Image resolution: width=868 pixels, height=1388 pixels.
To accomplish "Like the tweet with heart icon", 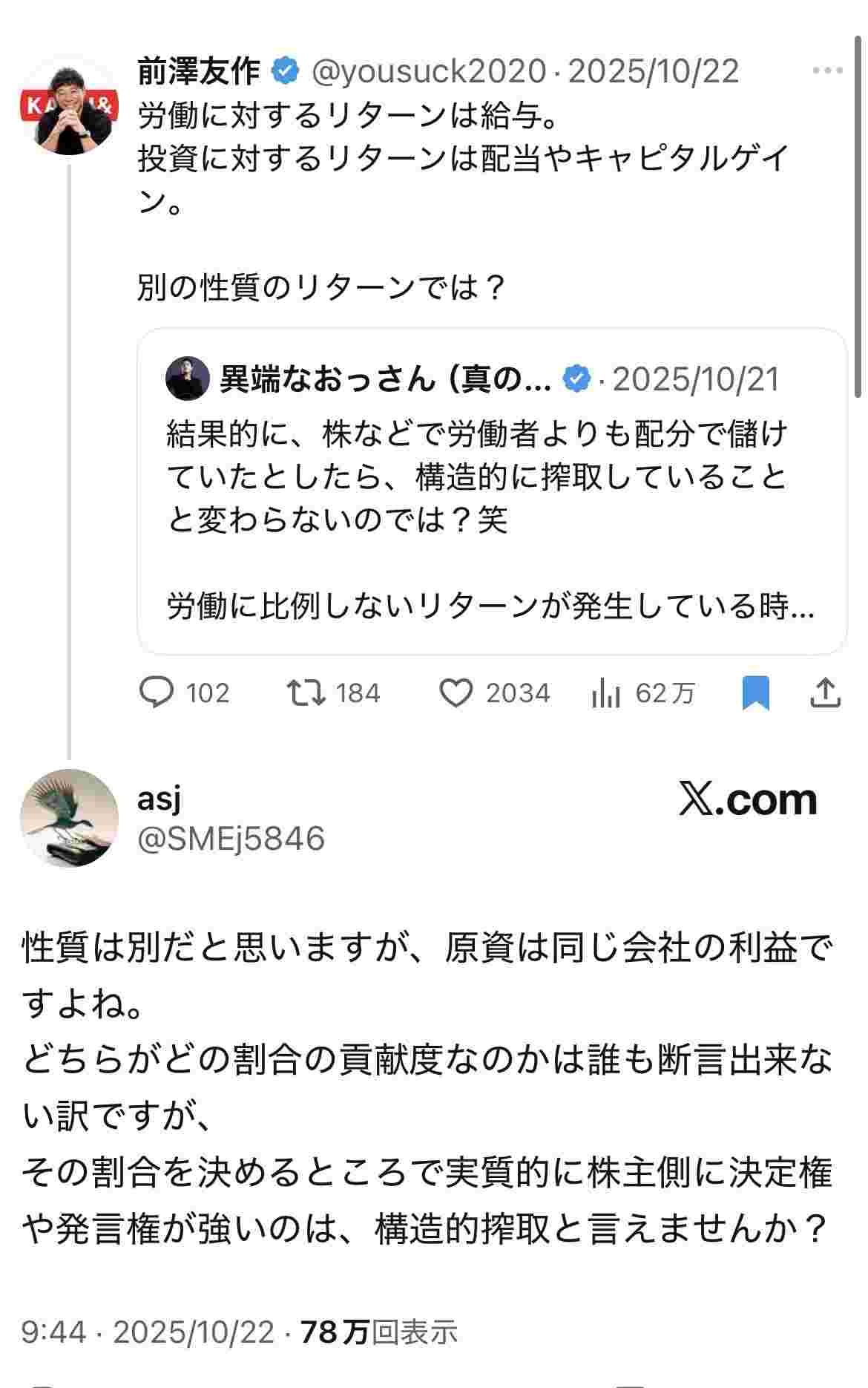I will (x=456, y=693).
